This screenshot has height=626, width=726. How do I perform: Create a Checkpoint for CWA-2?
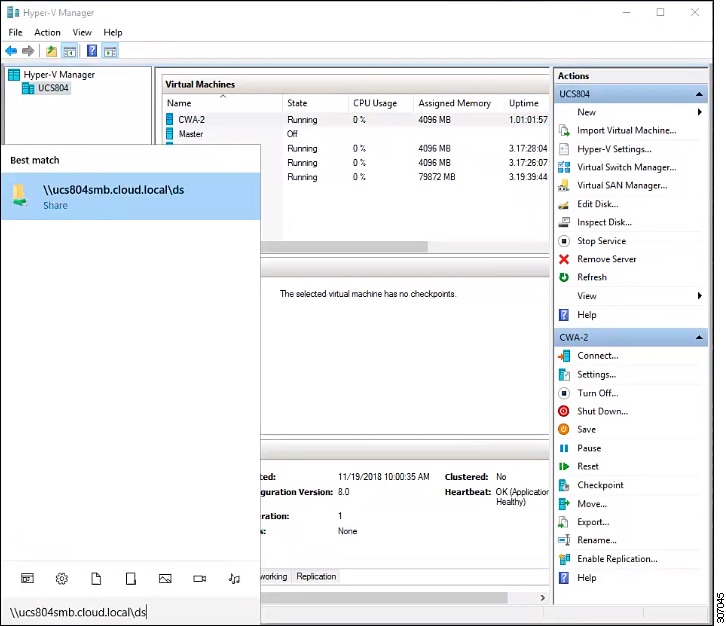click(x=600, y=485)
